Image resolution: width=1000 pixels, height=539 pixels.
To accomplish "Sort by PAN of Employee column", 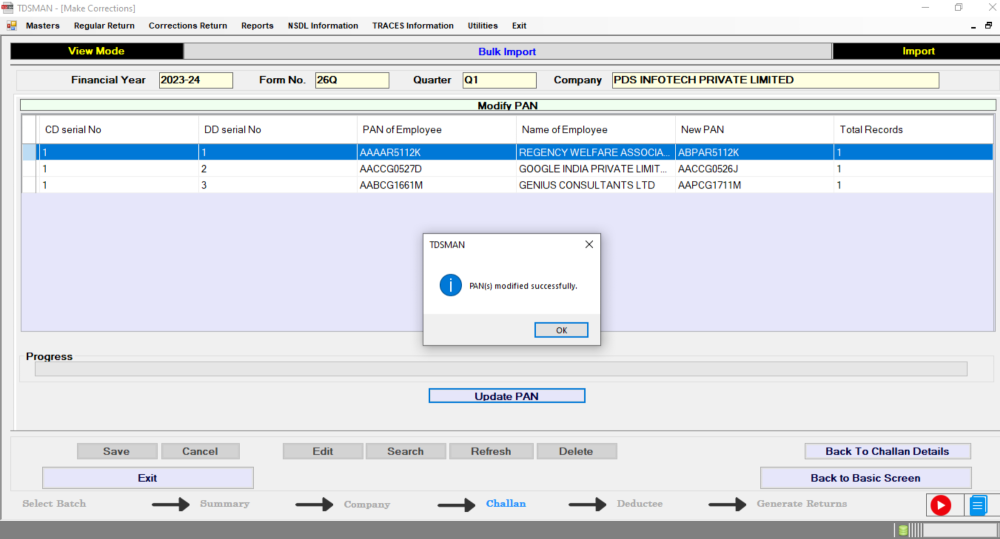I will coord(436,129).
